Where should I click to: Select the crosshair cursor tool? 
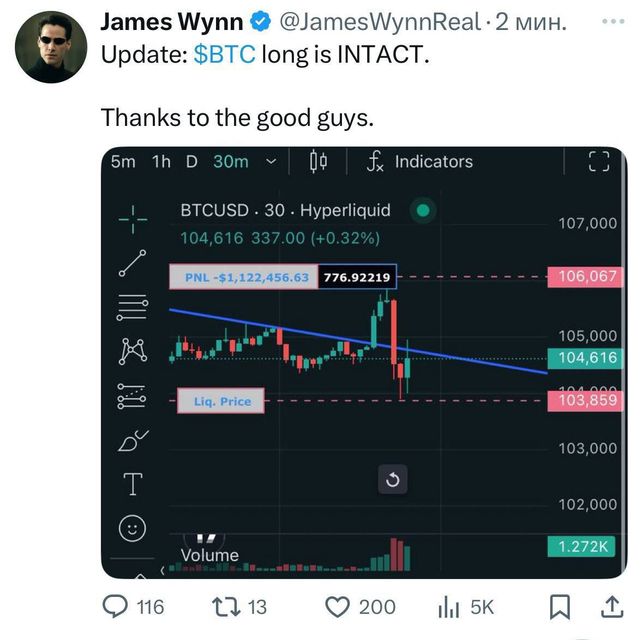pyautogui.click(x=132, y=219)
